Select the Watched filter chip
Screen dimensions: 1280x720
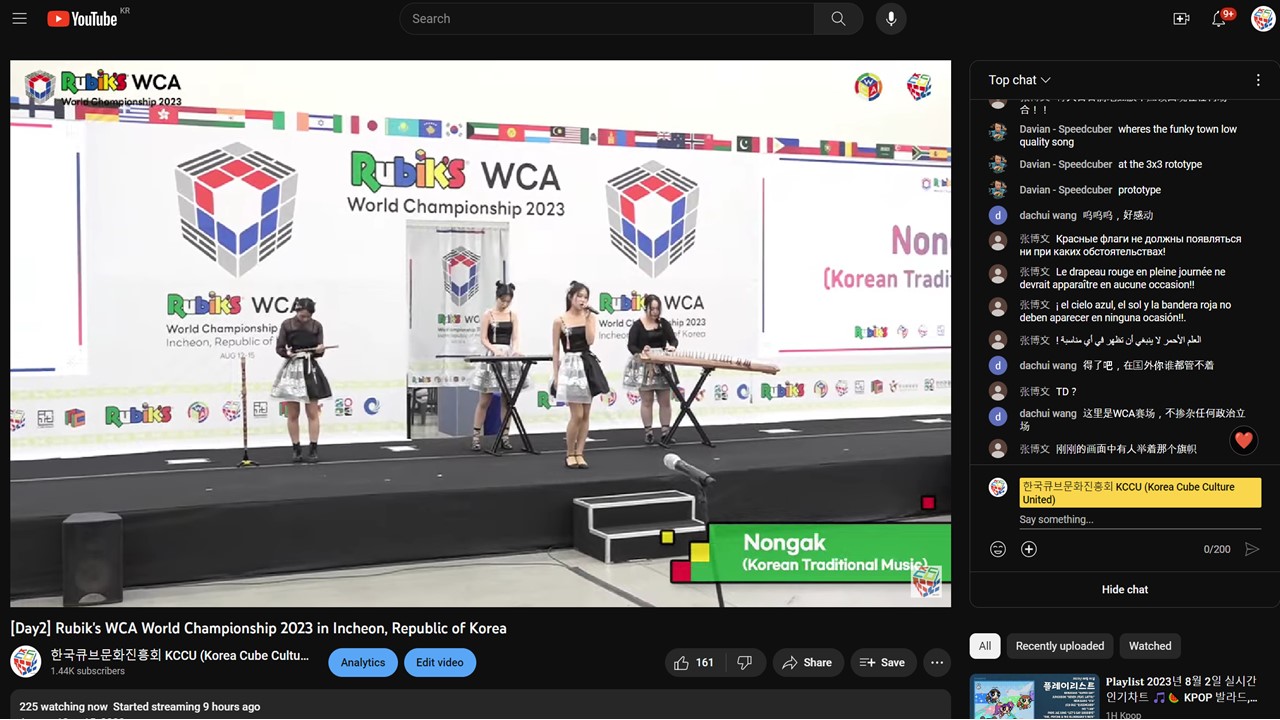coord(1150,646)
